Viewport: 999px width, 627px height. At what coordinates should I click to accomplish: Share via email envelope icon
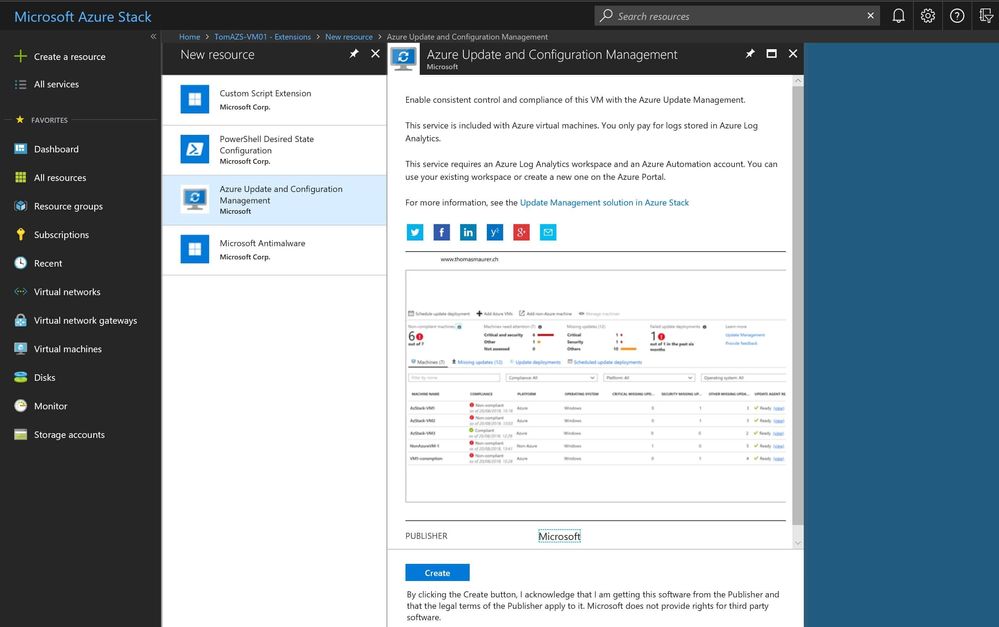click(548, 232)
